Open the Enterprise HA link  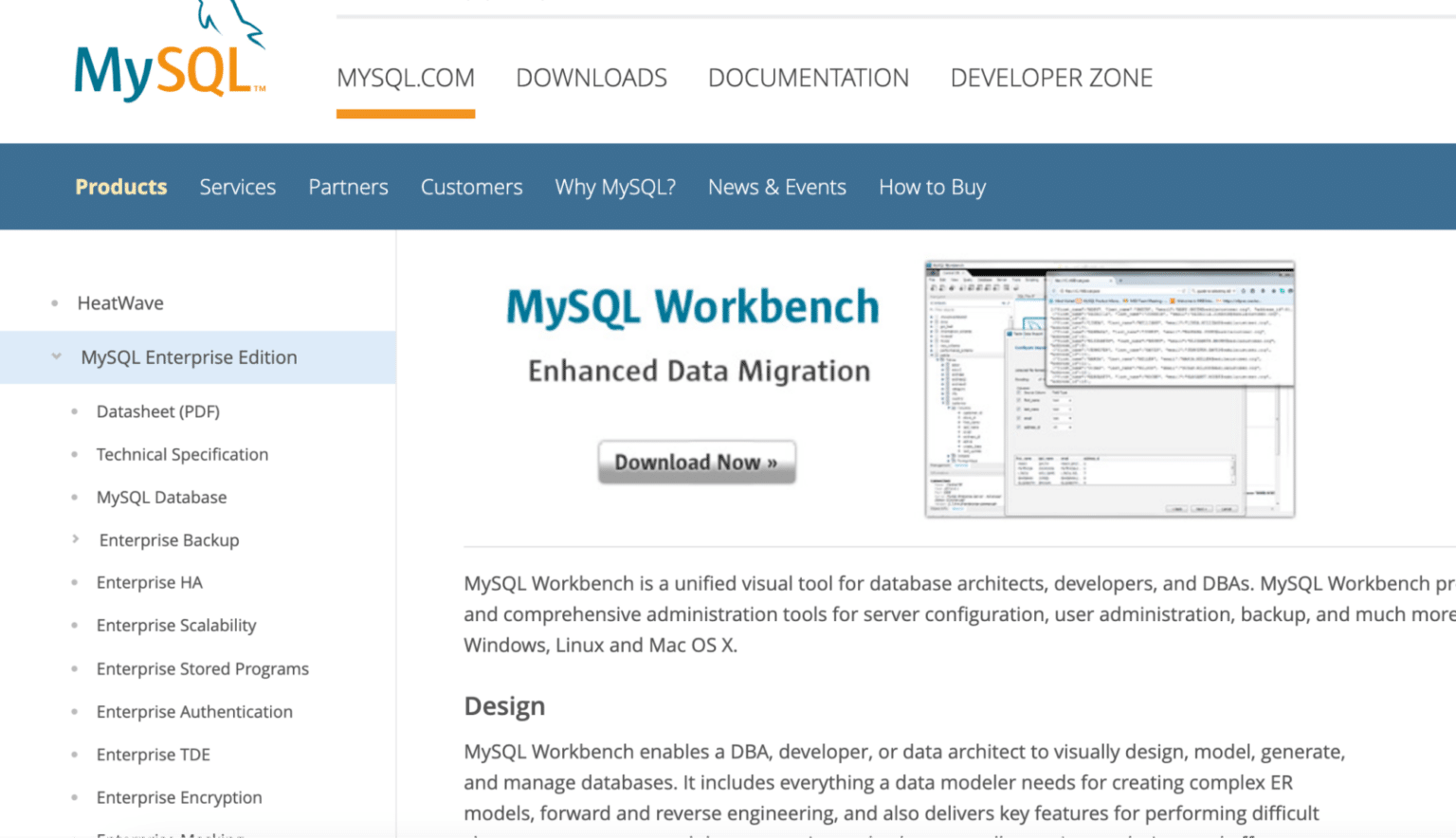[x=149, y=583]
